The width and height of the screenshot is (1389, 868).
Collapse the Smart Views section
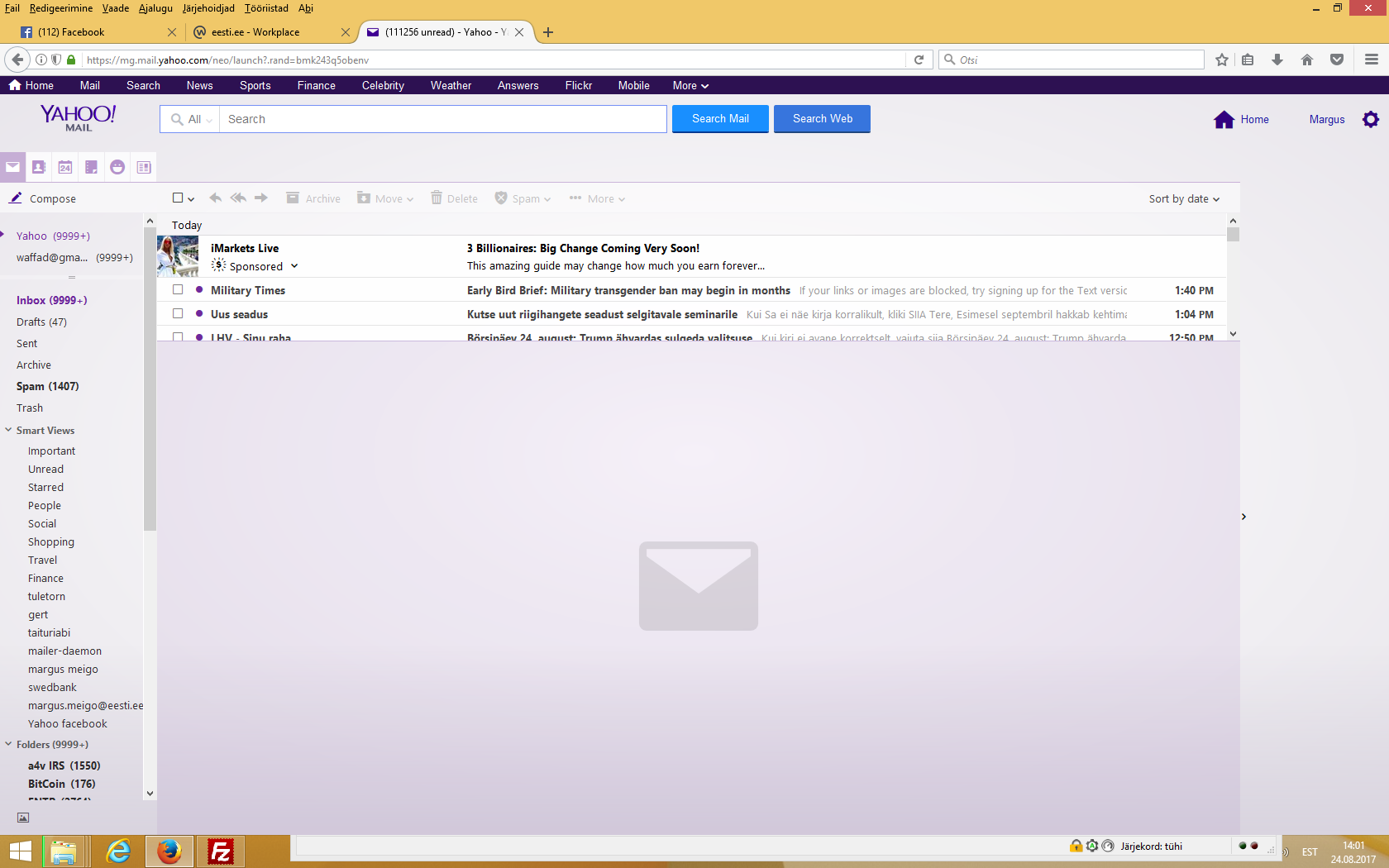[x=8, y=430]
